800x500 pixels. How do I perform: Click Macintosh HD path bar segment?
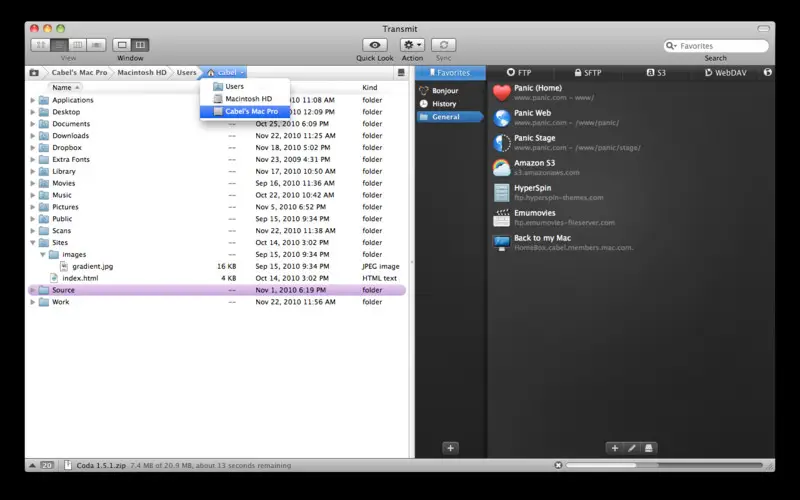click(x=142, y=72)
